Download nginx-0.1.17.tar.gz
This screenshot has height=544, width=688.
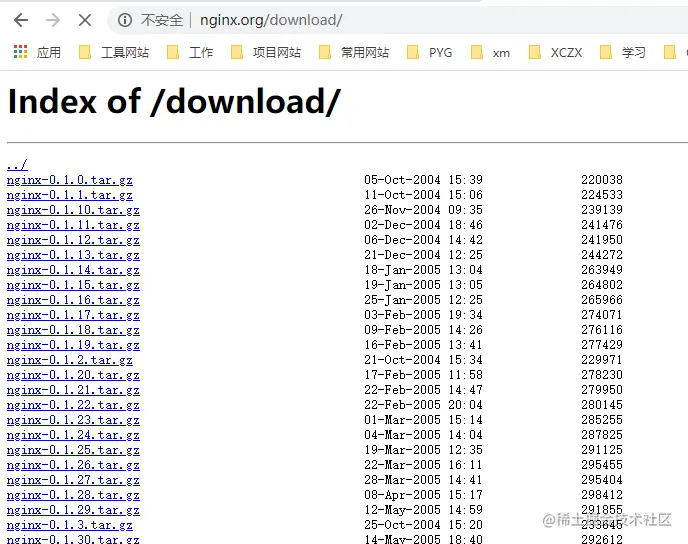pyautogui.click(x=73, y=315)
